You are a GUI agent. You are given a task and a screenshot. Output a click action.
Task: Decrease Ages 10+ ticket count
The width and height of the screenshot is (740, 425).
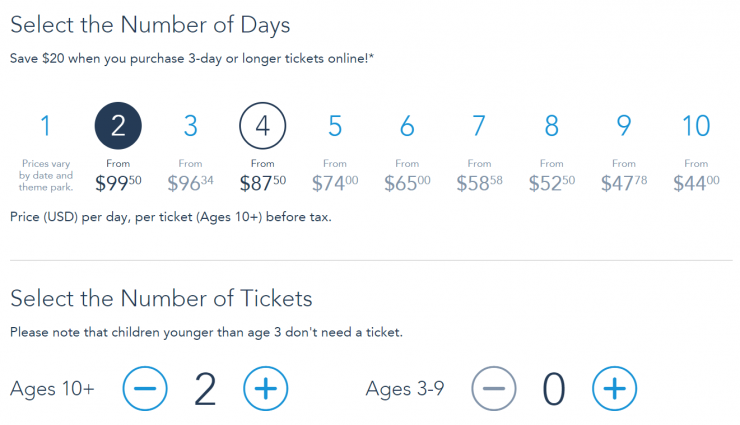(145, 389)
